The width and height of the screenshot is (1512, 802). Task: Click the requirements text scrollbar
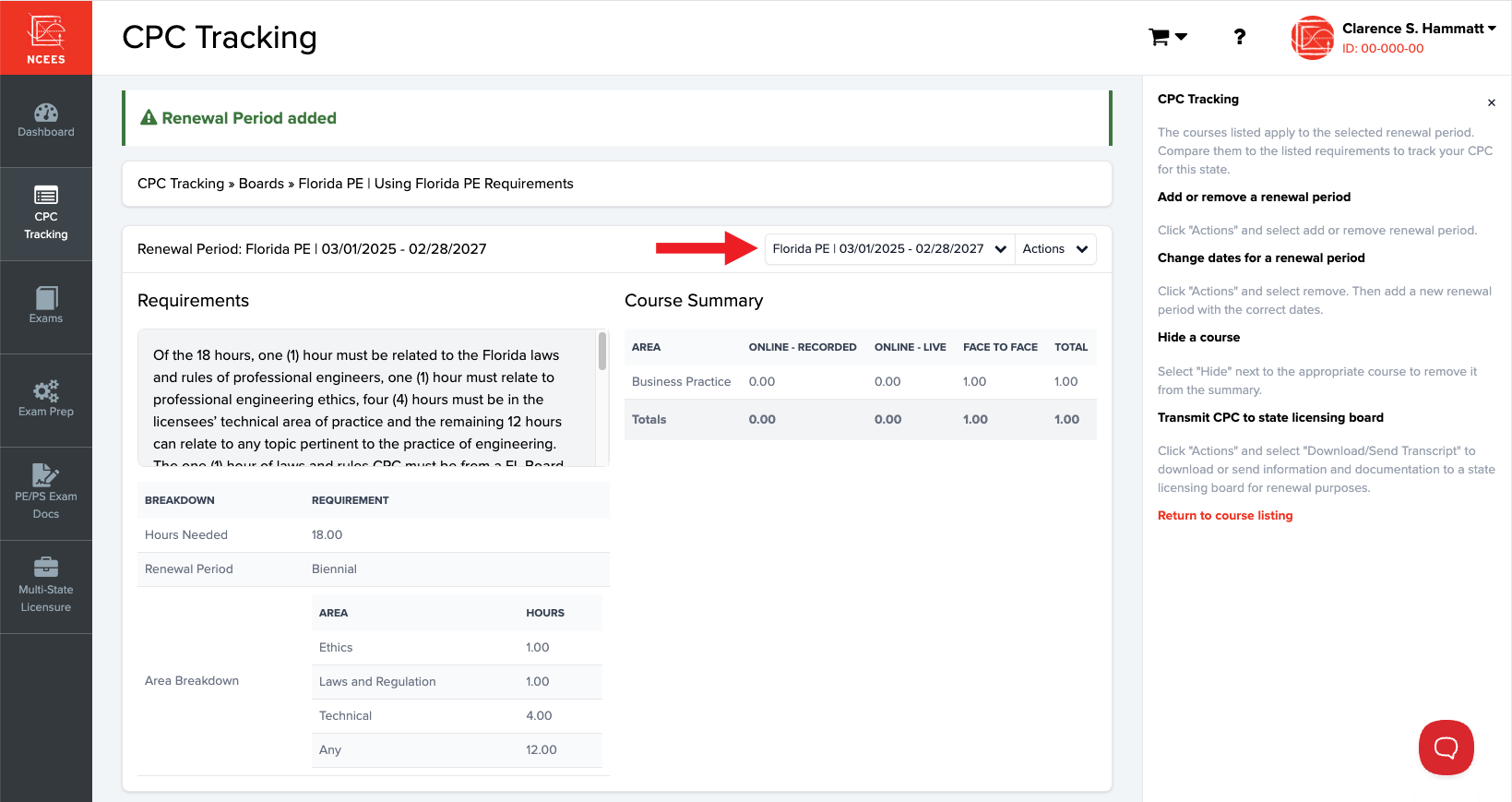602,352
